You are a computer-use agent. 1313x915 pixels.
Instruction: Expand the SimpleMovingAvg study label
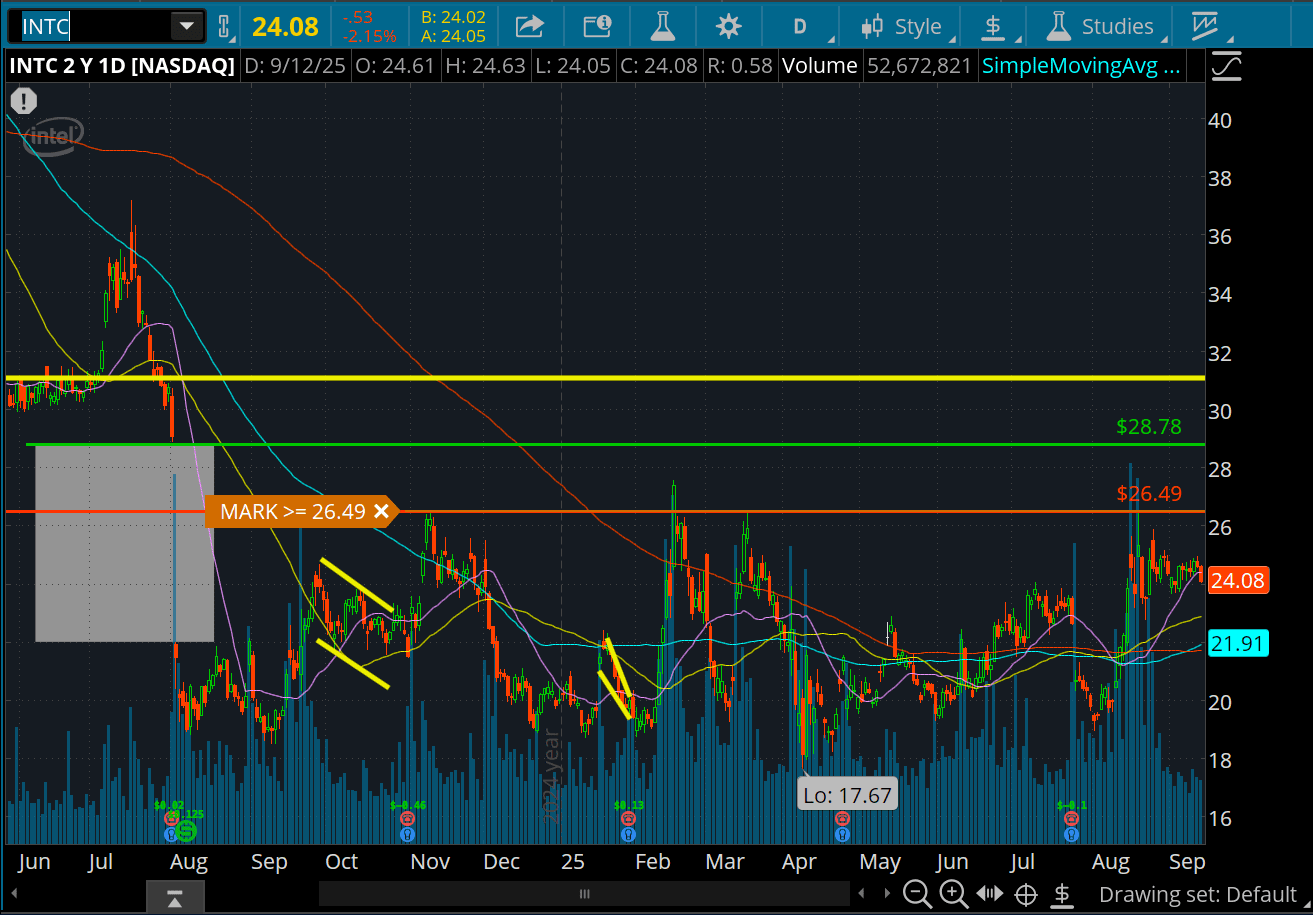[1081, 67]
